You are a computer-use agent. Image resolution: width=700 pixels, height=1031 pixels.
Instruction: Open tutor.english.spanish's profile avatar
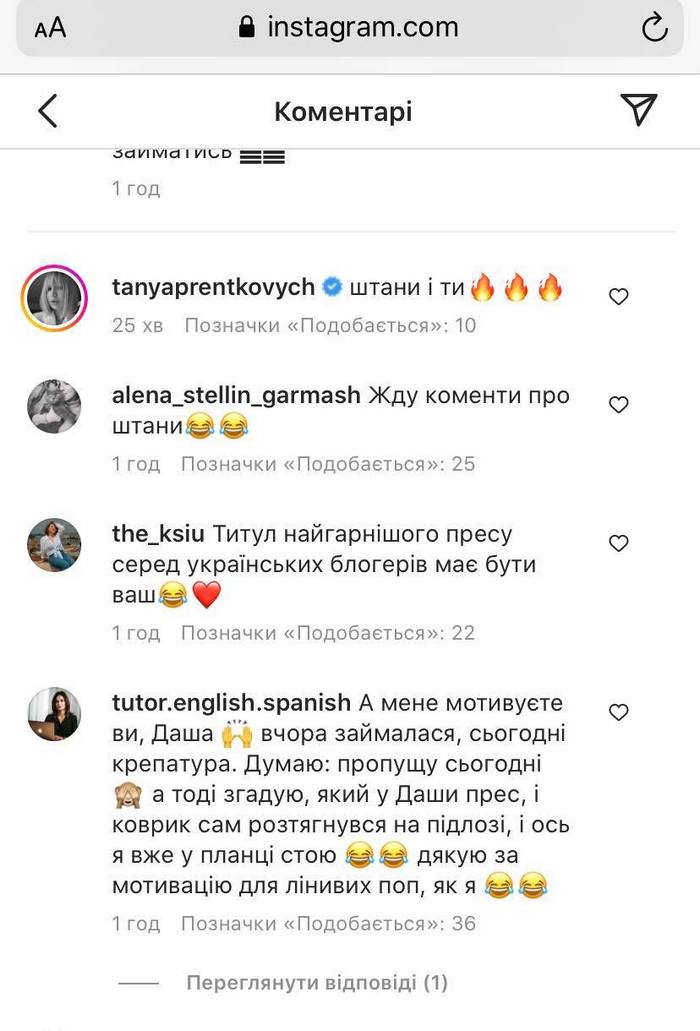pyautogui.click(x=54, y=713)
